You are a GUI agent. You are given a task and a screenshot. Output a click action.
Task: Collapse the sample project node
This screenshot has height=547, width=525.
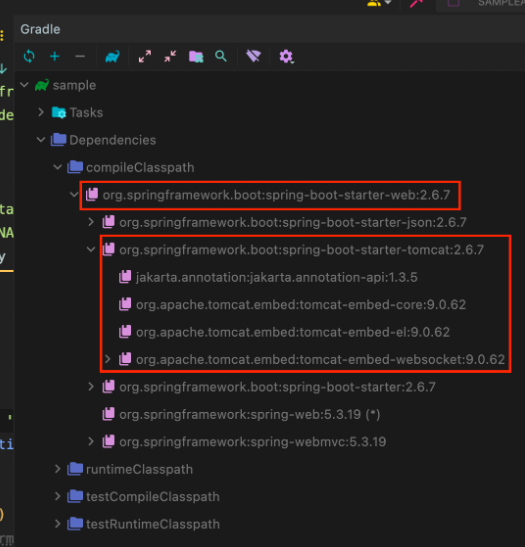(x=24, y=85)
